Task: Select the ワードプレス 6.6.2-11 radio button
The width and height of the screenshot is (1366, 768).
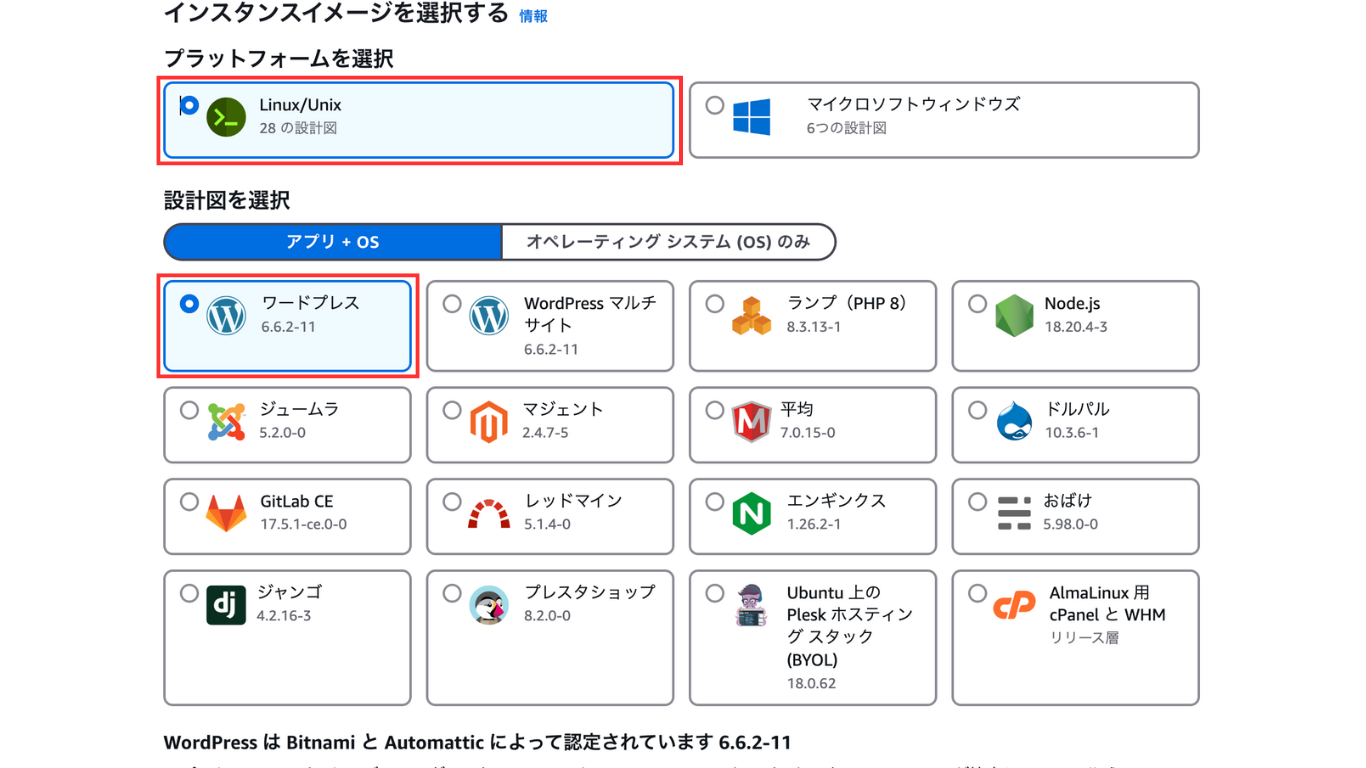Action: (x=189, y=303)
